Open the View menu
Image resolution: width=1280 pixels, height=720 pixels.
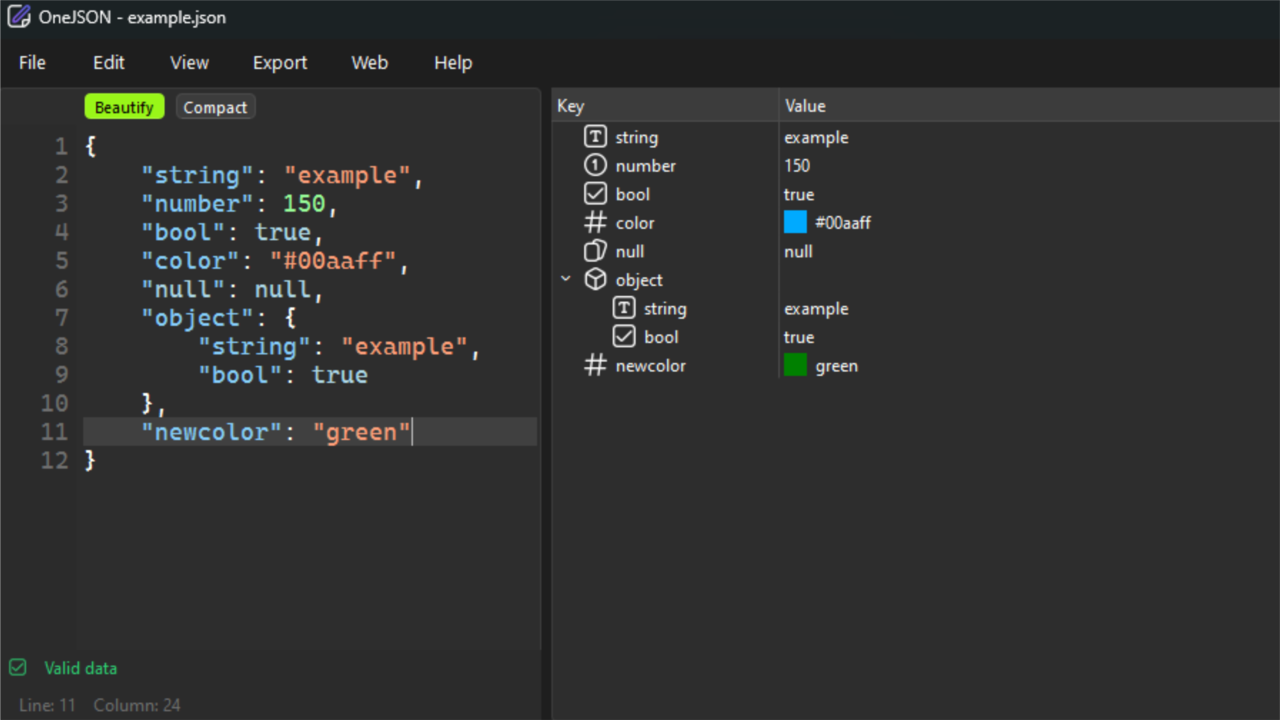pyautogui.click(x=189, y=63)
